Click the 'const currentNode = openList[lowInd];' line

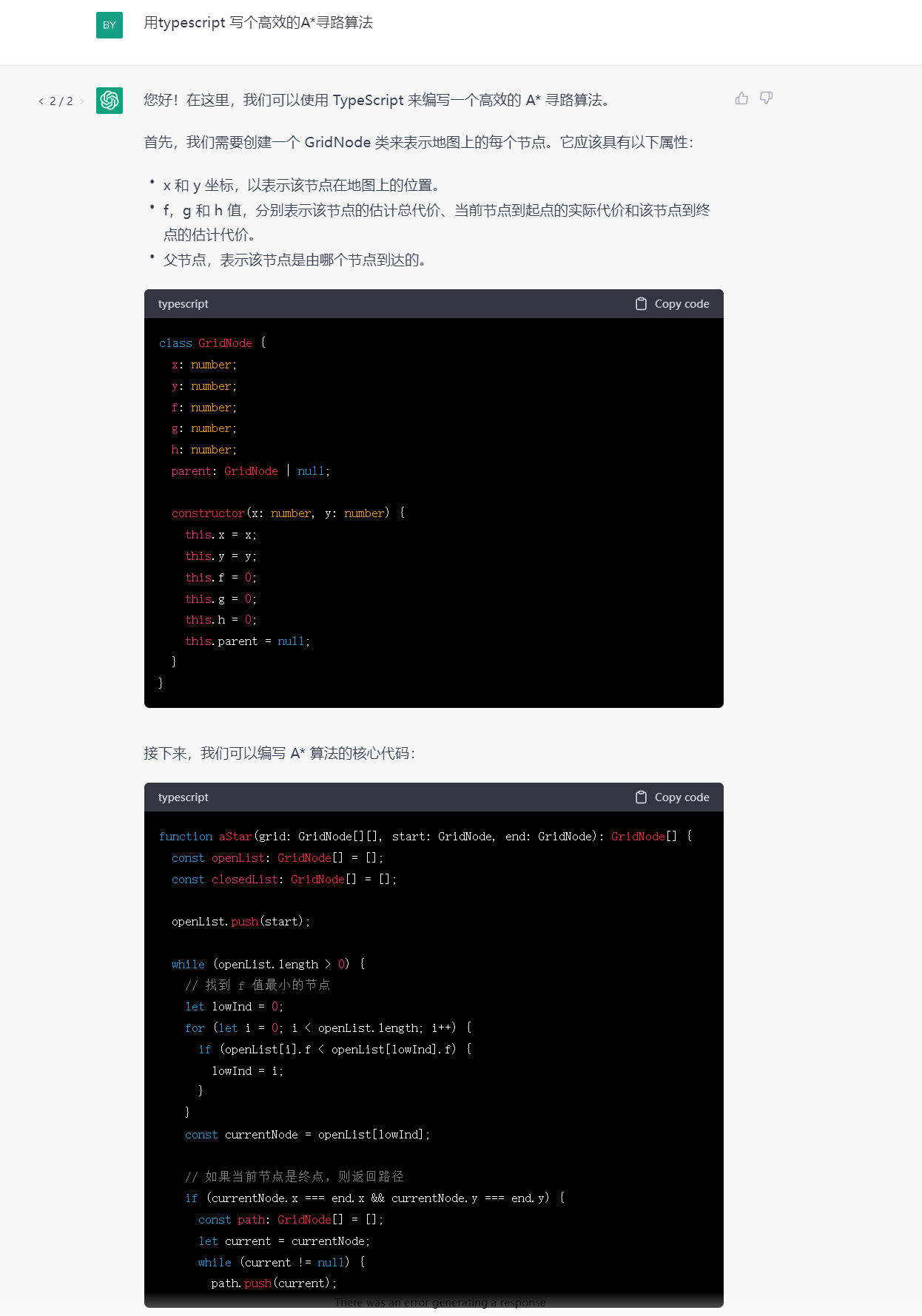click(x=307, y=1135)
